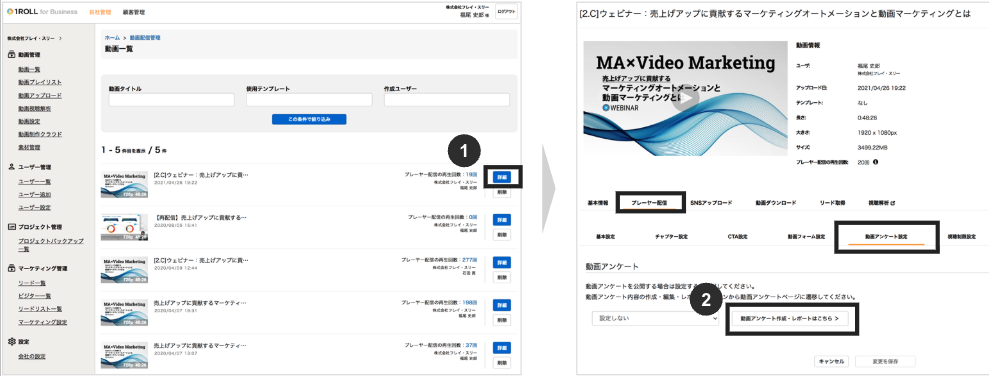Click 削除 for the 277回 playback video

pos(502,278)
